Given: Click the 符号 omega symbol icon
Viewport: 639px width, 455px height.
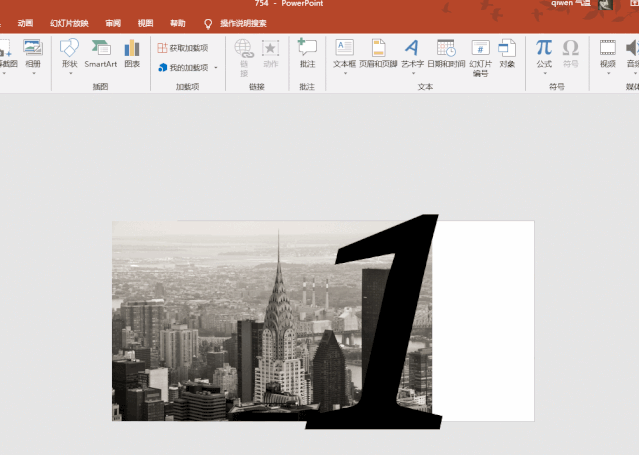Looking at the screenshot, I should coord(571,53).
